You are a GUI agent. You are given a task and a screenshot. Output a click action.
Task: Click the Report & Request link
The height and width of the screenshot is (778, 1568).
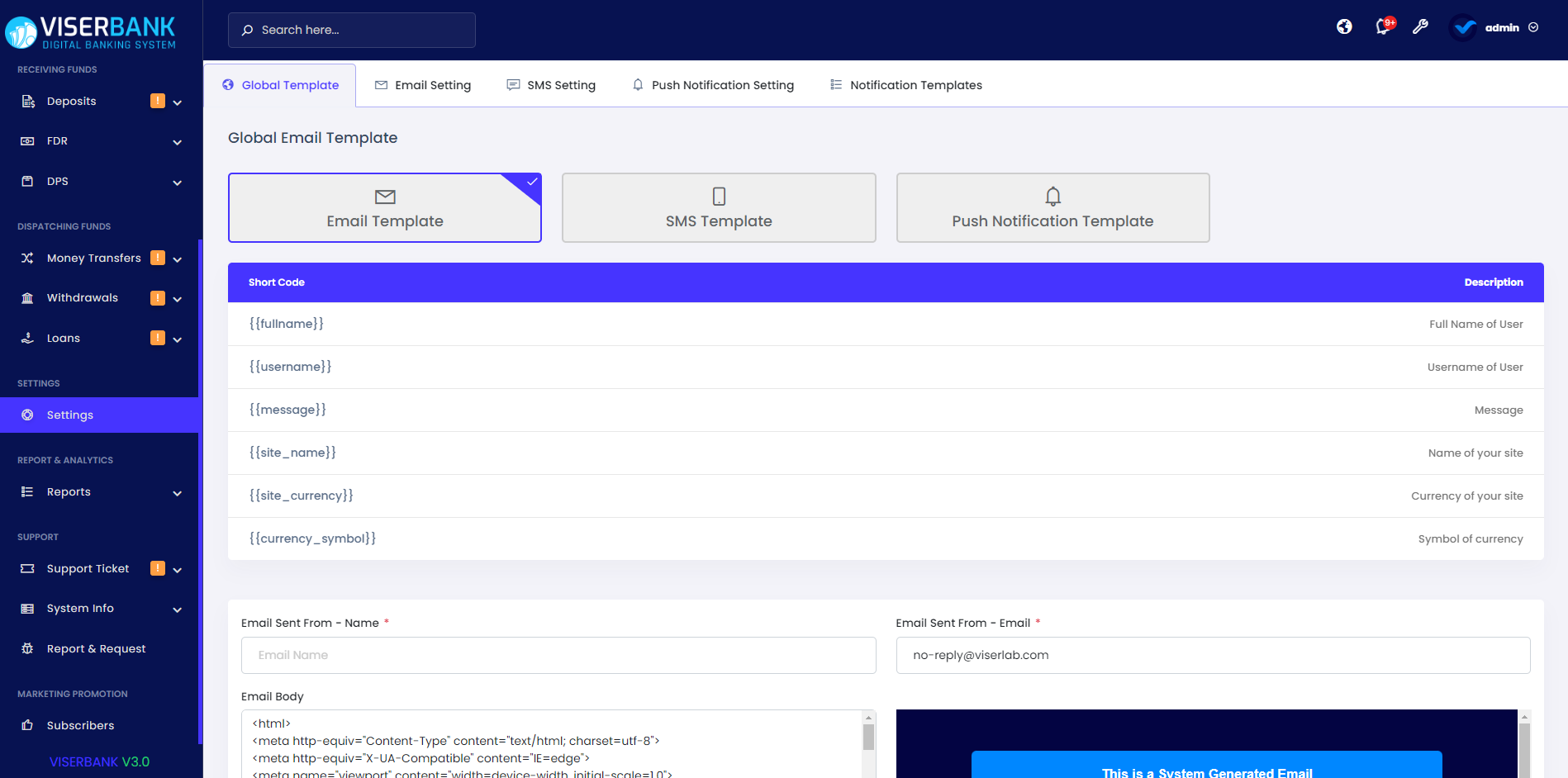(x=96, y=648)
